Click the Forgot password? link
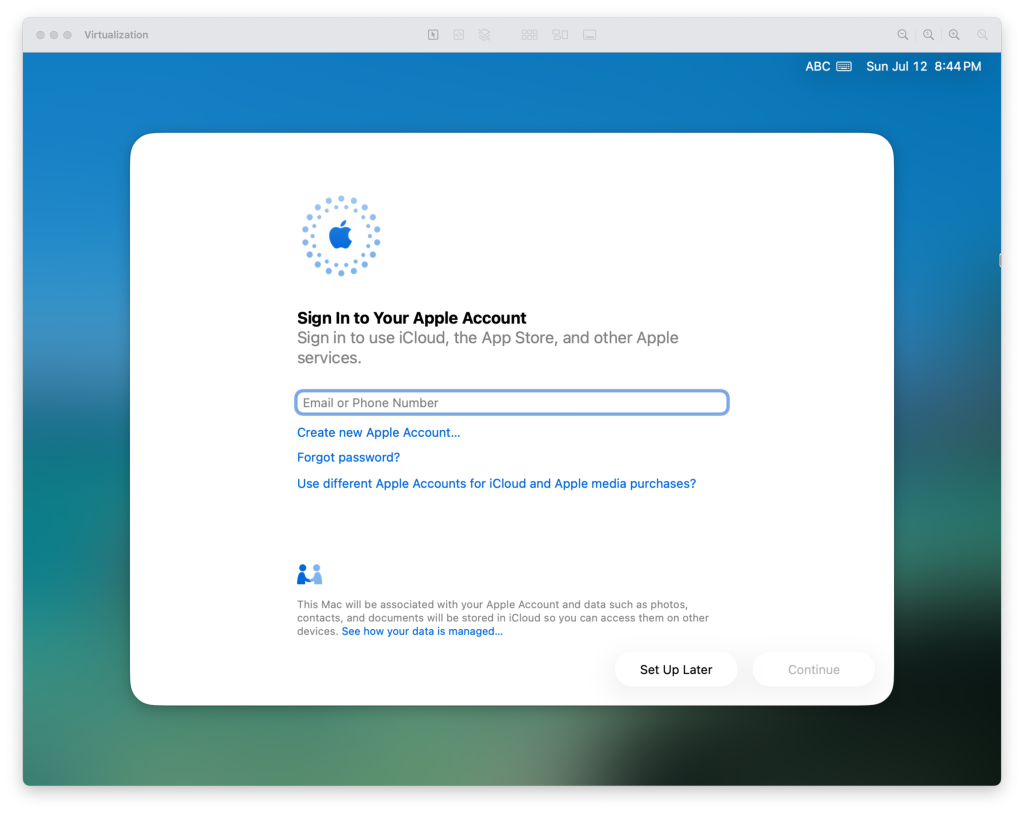 pyautogui.click(x=348, y=457)
